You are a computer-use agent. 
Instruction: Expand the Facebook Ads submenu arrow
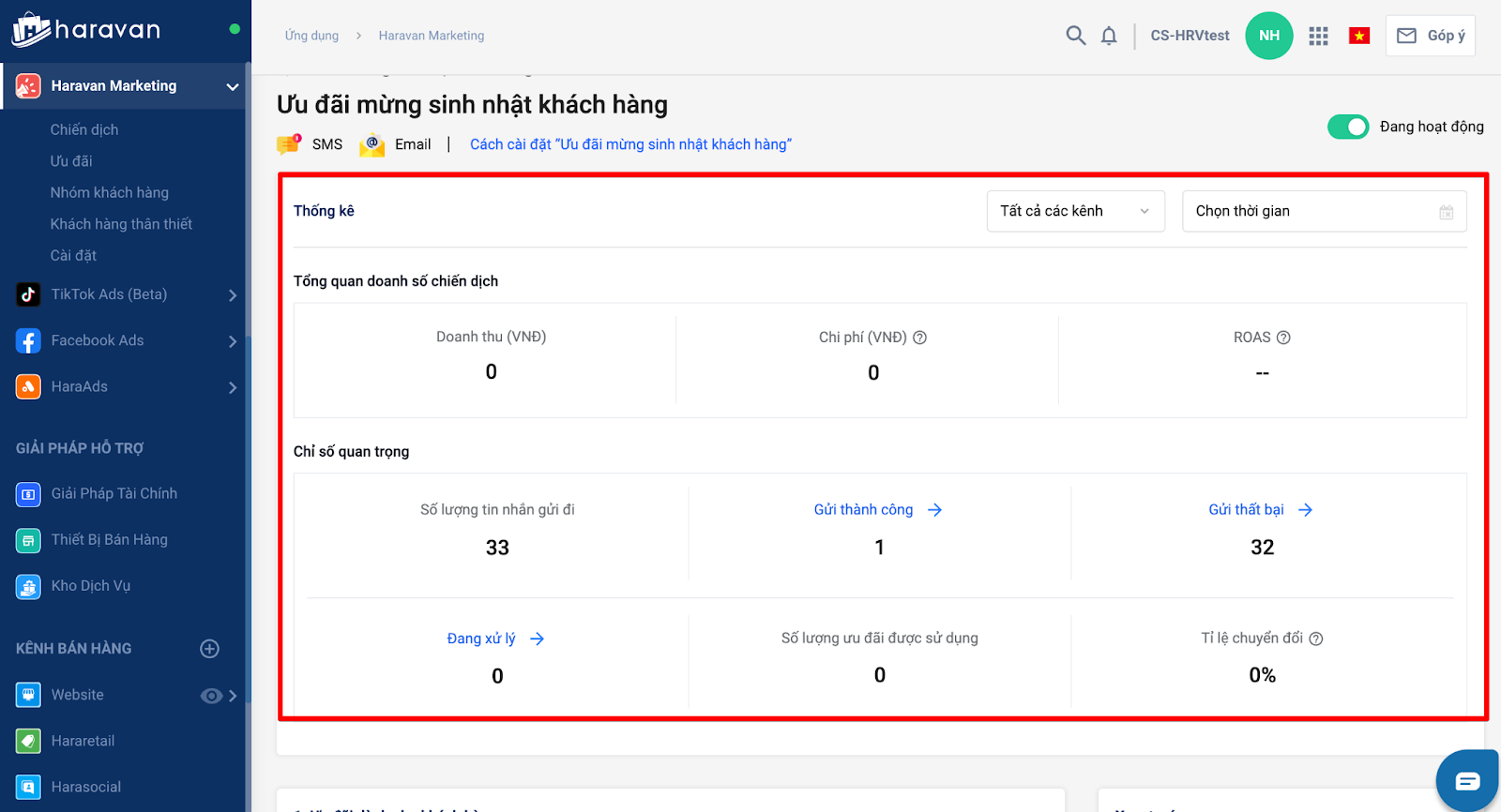[x=233, y=341]
